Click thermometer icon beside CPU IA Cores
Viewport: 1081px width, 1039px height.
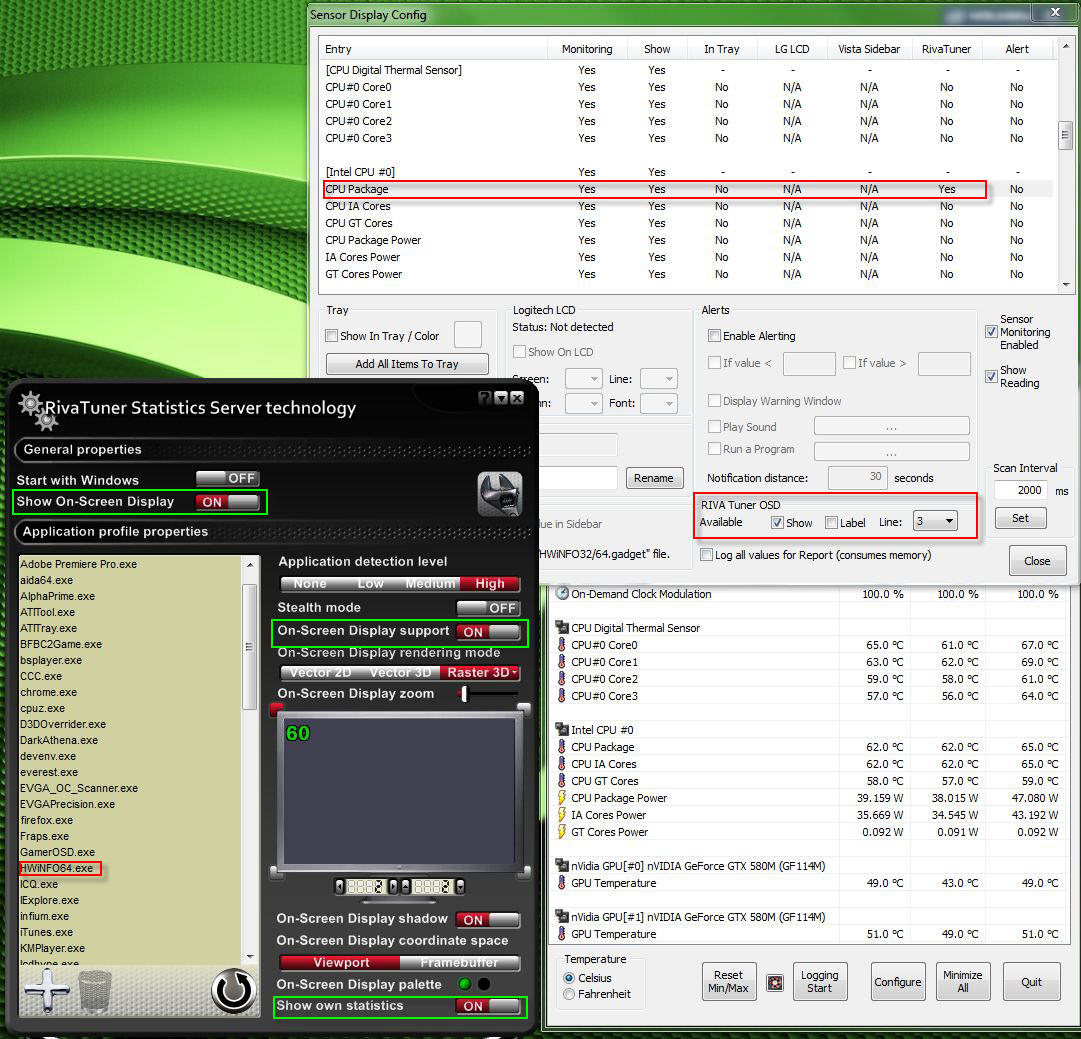[561, 764]
